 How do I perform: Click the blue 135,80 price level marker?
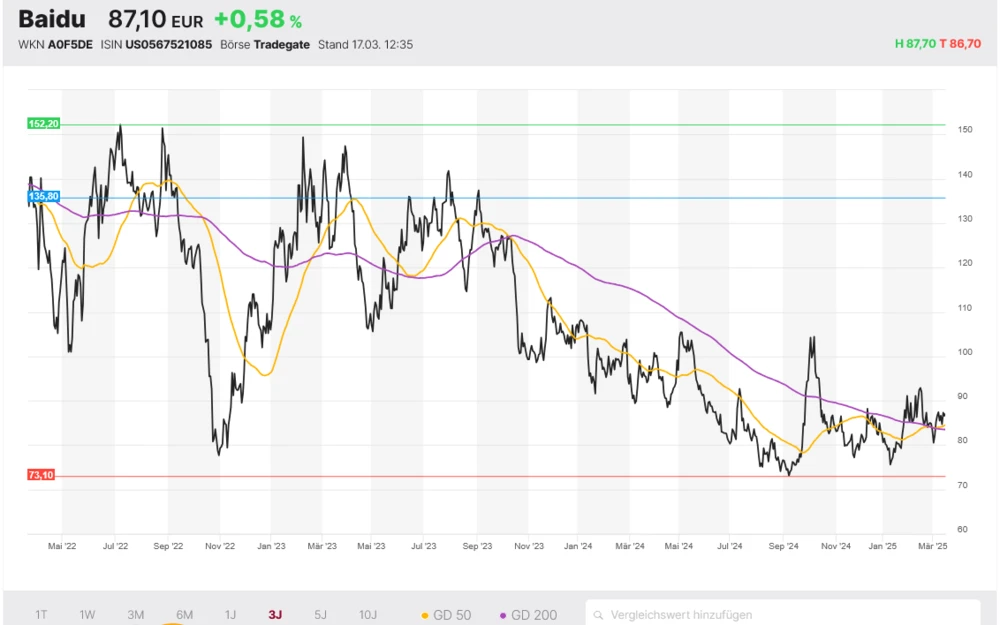click(x=44, y=197)
